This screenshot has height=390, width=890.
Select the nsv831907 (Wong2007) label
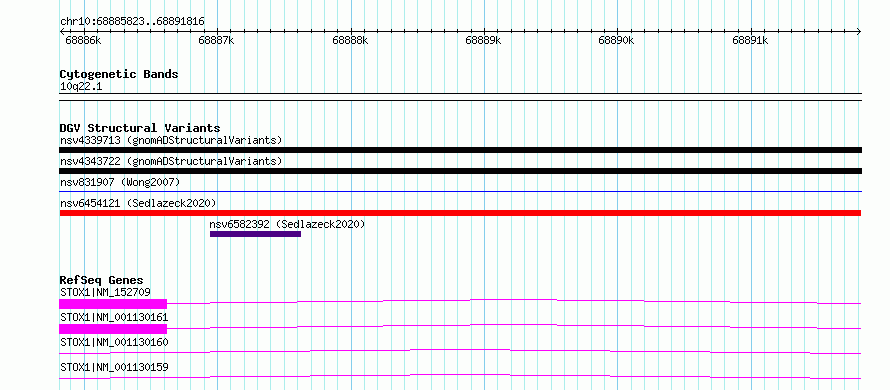point(120,182)
